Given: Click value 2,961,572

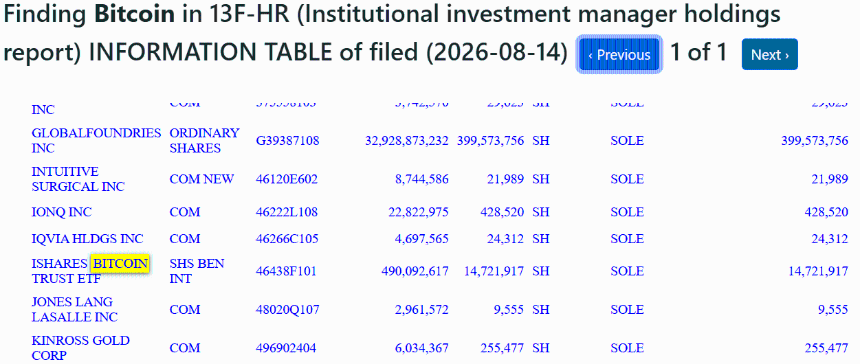Looking at the screenshot, I should [421, 310].
